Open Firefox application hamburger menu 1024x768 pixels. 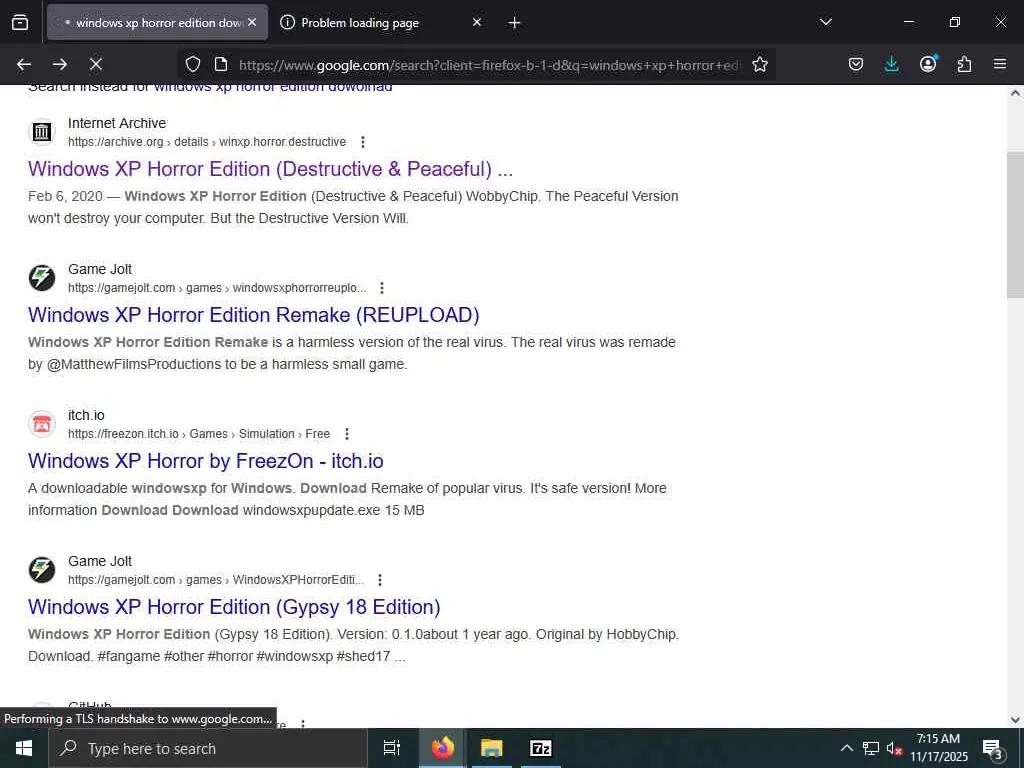click(1000, 64)
